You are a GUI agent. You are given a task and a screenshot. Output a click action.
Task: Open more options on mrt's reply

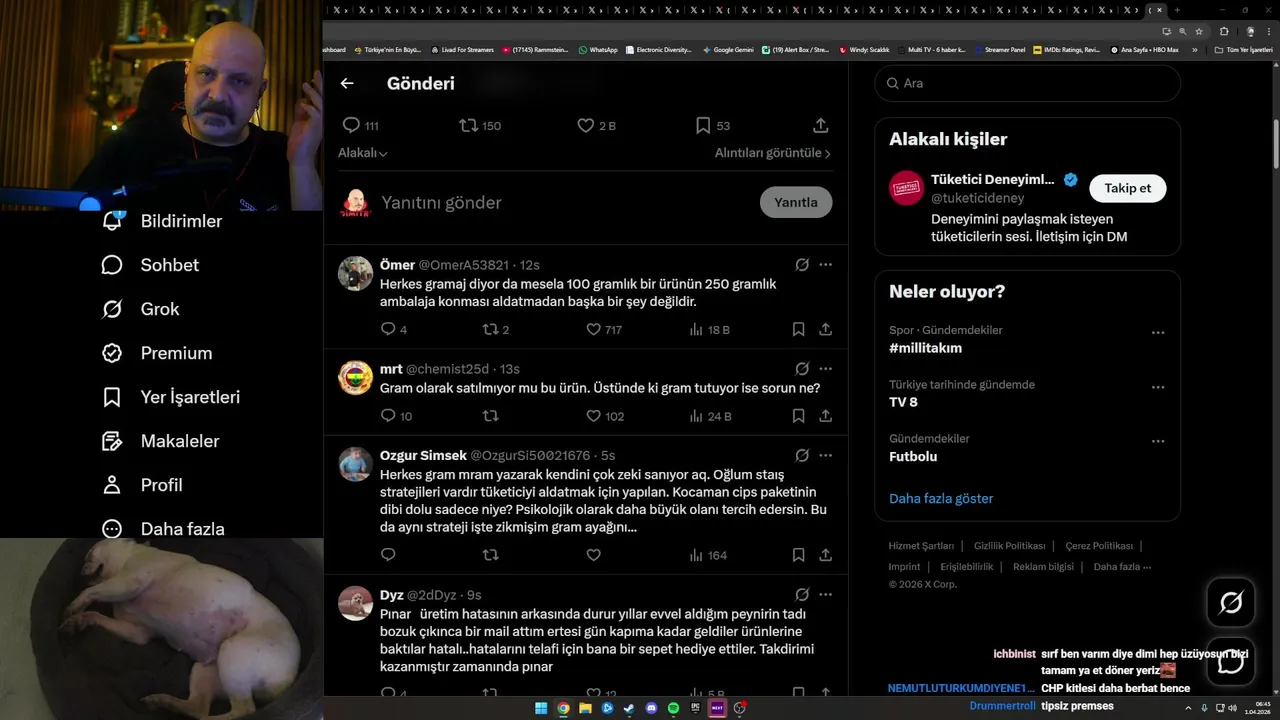point(826,369)
